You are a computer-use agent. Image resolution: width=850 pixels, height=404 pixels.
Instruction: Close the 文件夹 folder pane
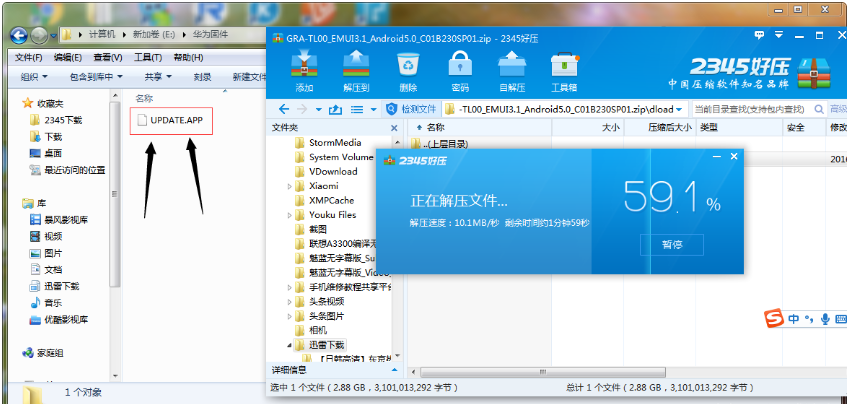pyautogui.click(x=394, y=128)
